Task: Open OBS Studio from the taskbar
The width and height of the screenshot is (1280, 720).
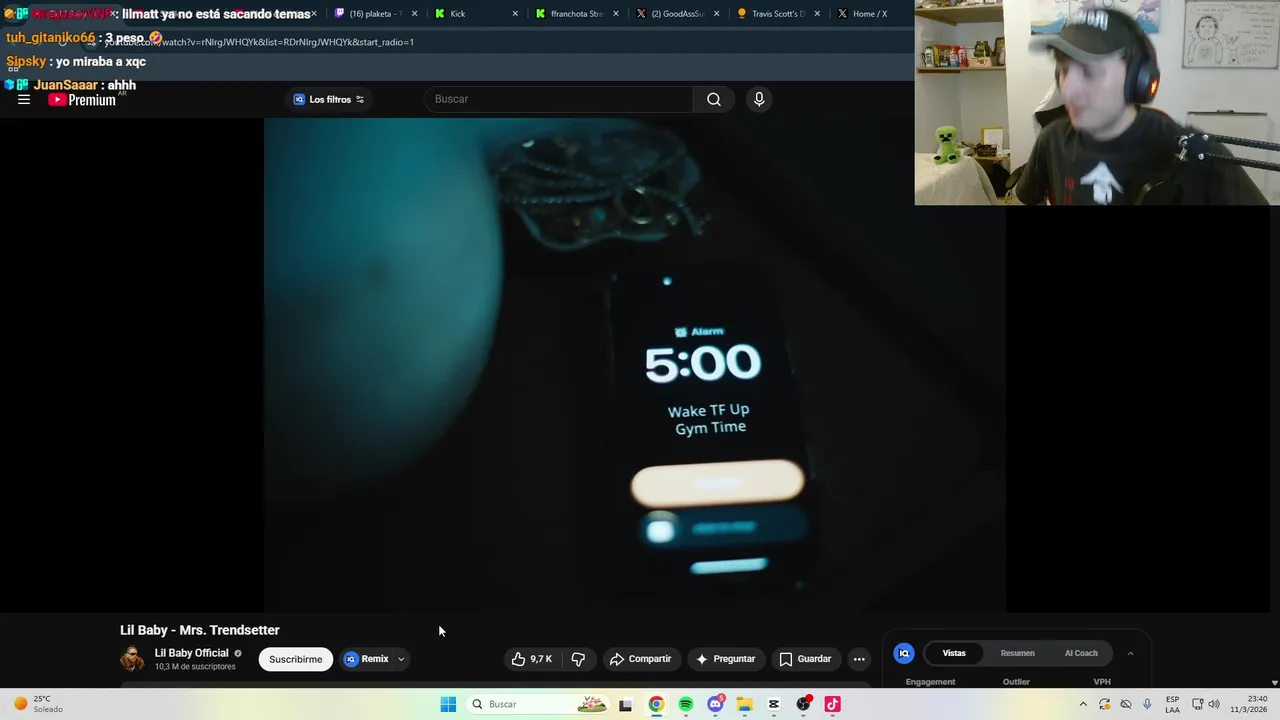Action: point(803,704)
